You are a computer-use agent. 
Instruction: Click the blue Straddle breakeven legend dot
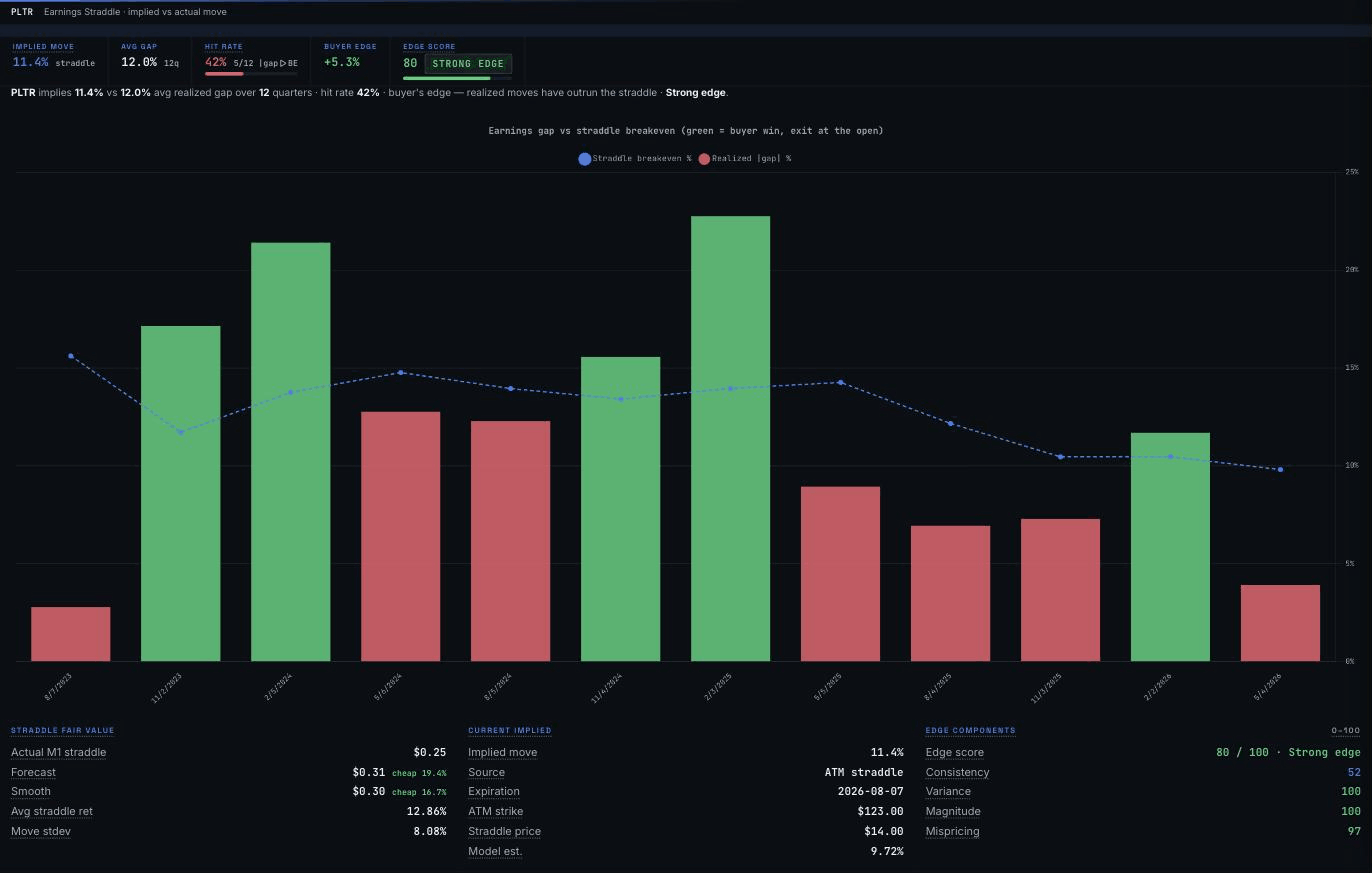click(x=584, y=158)
